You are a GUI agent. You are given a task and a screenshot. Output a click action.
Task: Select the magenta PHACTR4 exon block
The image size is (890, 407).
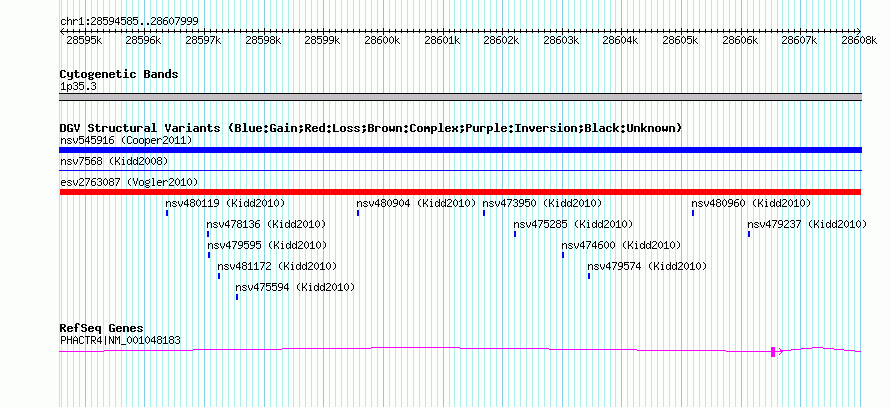[773, 352]
